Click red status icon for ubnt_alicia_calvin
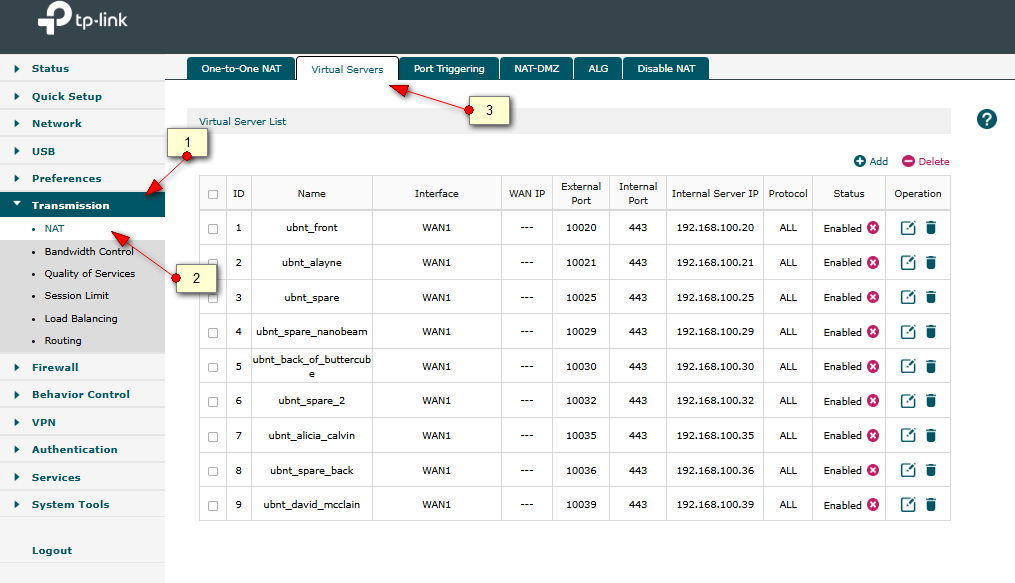Image resolution: width=1015 pixels, height=583 pixels. [x=873, y=436]
